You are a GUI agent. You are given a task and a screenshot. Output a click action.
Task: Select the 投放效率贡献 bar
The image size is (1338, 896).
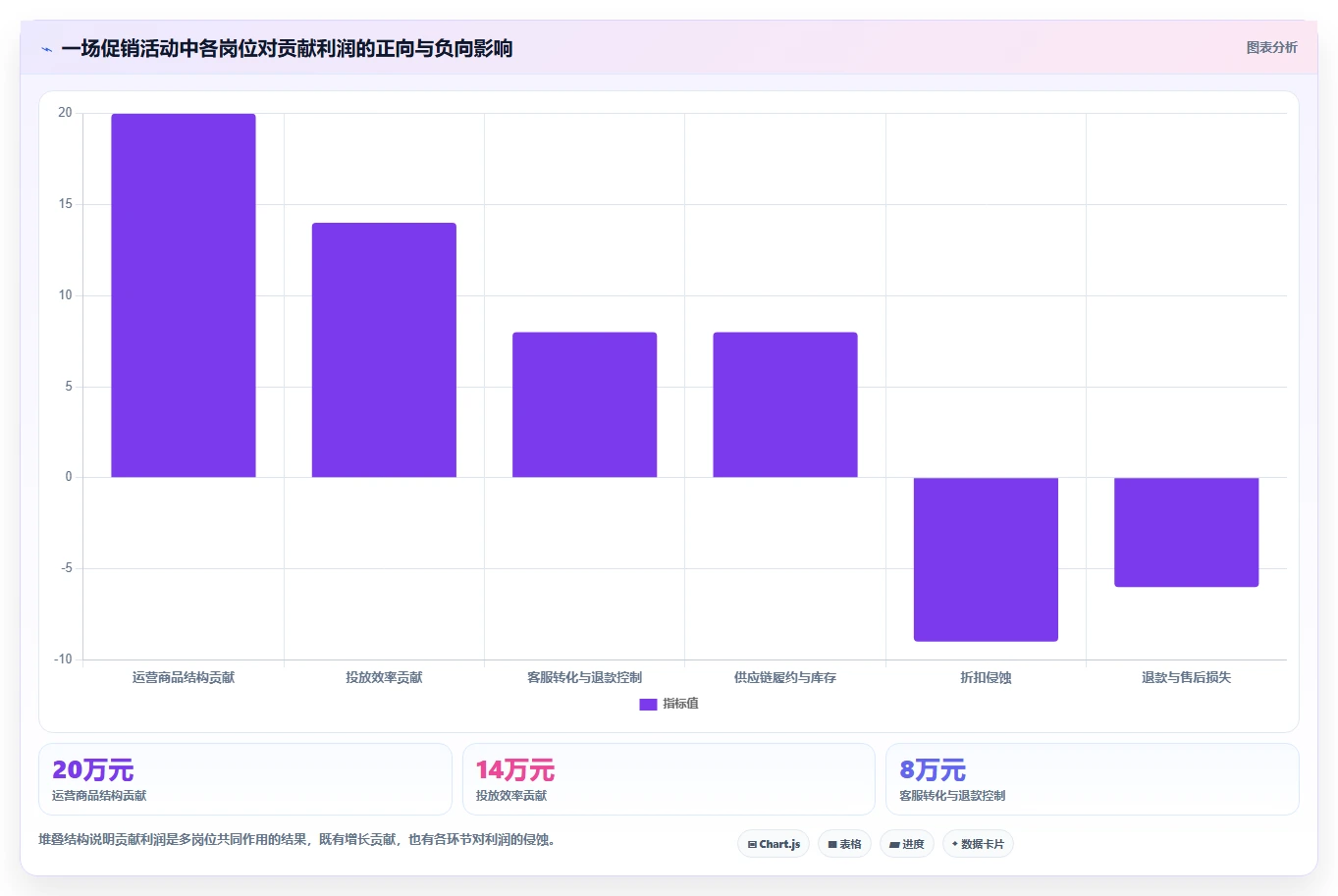[x=384, y=350]
